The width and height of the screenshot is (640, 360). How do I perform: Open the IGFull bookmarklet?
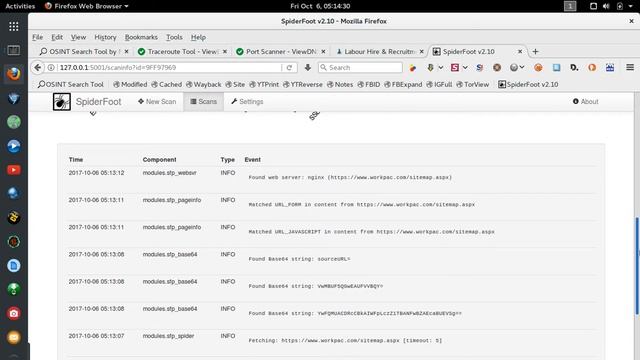tap(439, 84)
